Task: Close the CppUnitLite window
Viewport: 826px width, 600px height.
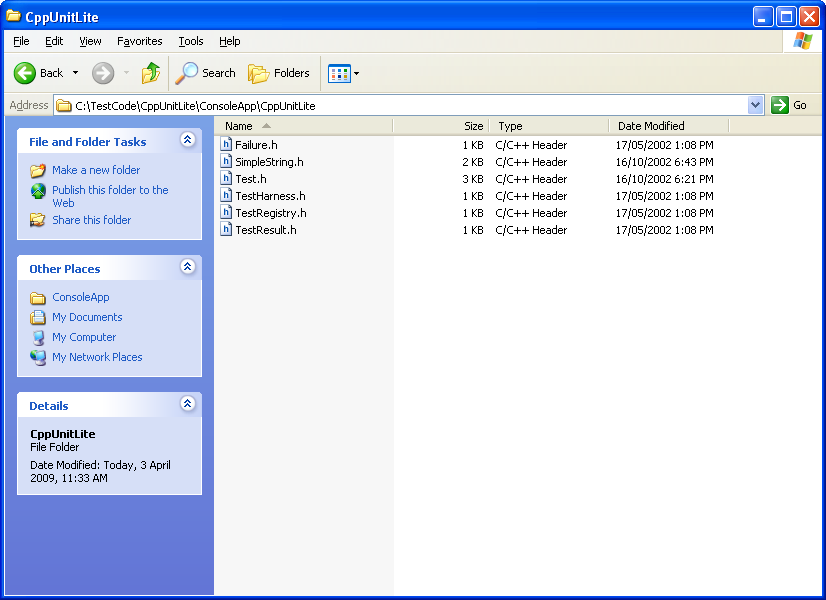Action: pyautogui.click(x=809, y=17)
